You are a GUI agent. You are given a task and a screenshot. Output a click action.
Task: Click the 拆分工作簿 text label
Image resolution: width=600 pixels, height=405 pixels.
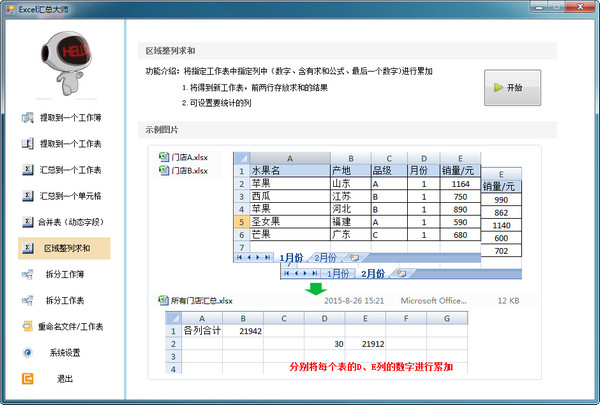click(65, 274)
